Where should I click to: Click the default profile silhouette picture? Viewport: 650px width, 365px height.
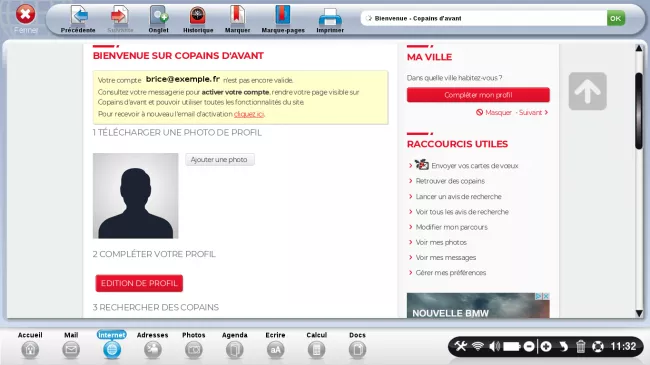(136, 196)
